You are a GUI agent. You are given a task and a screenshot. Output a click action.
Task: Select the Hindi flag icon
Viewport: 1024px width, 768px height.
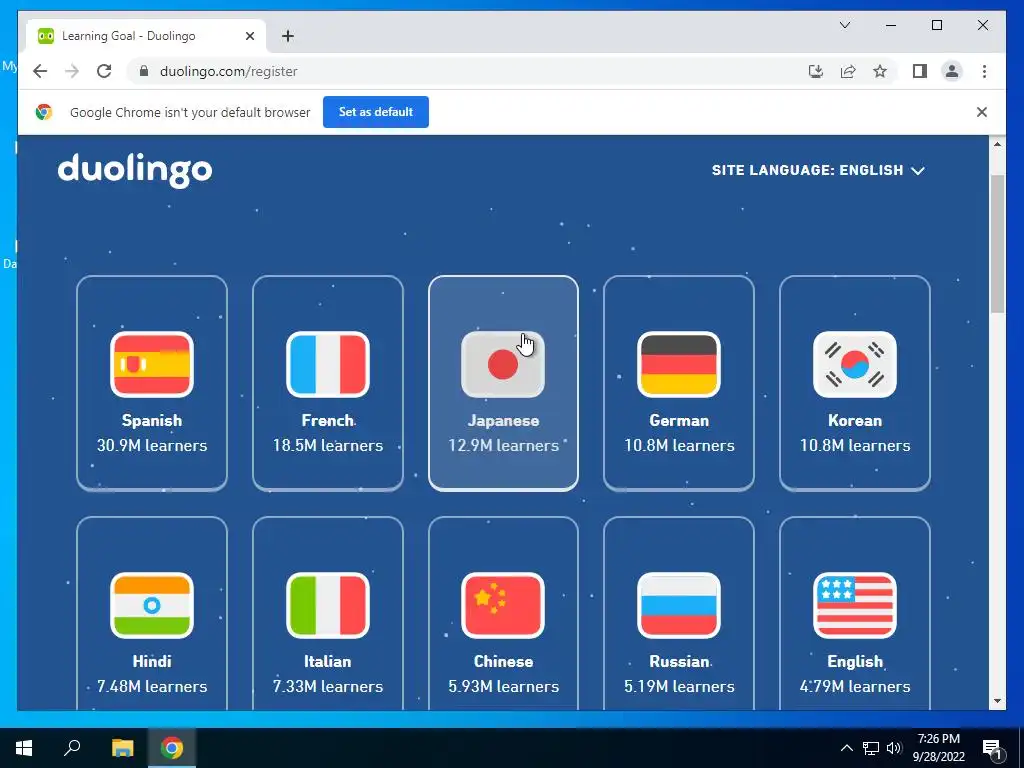[152, 605]
